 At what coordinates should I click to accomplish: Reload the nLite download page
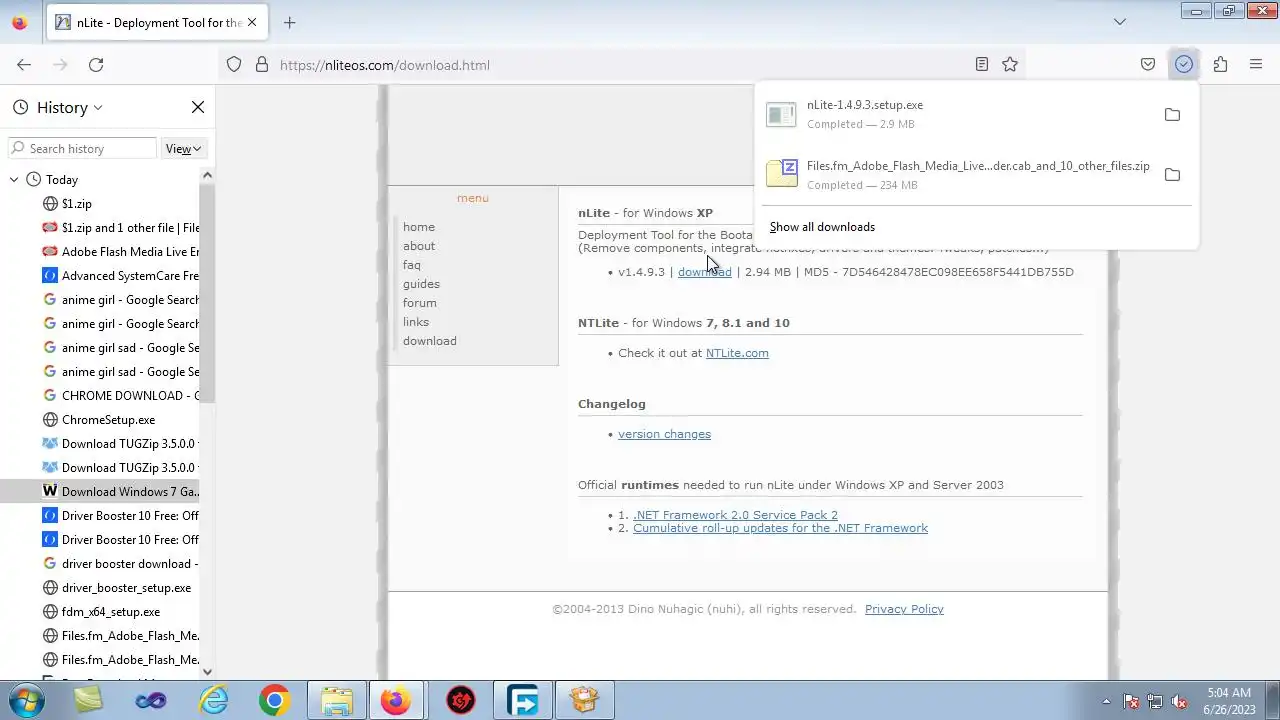coord(96,65)
